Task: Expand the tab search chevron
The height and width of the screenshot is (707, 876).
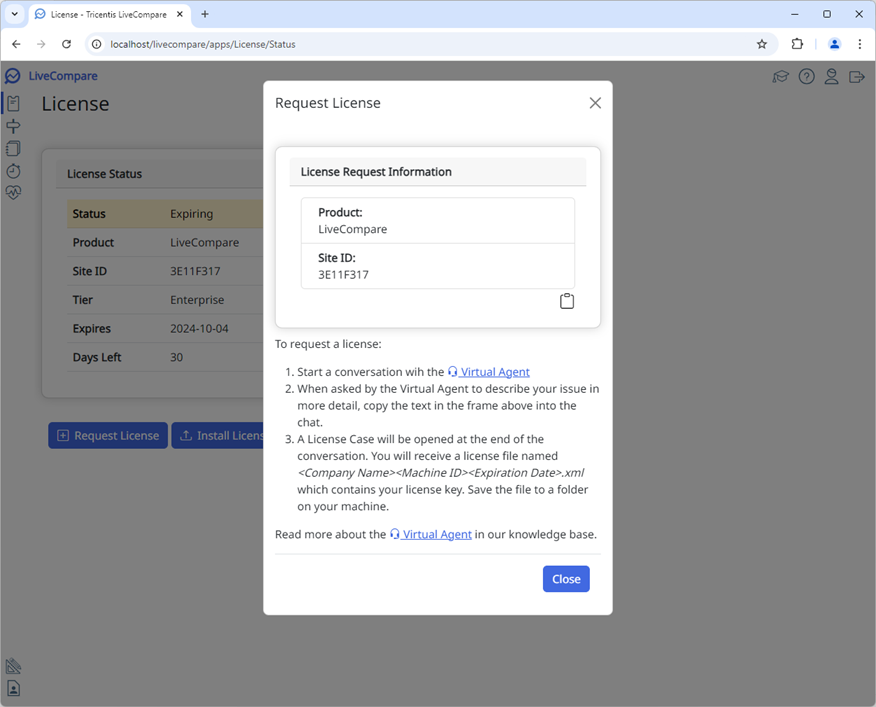Action: coord(15,14)
